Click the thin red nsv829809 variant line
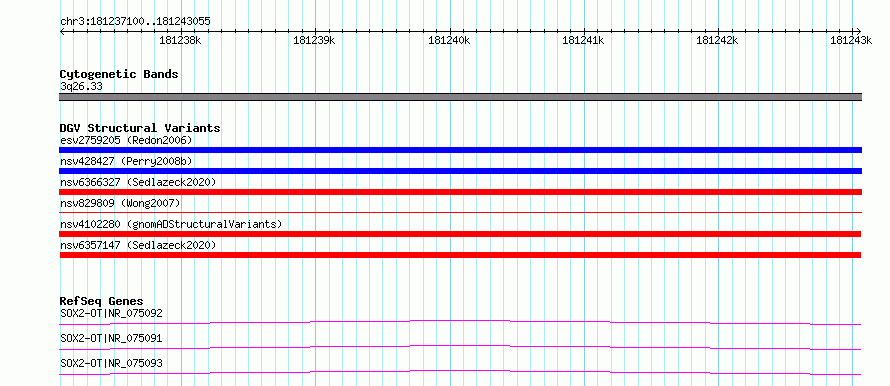 460,212
